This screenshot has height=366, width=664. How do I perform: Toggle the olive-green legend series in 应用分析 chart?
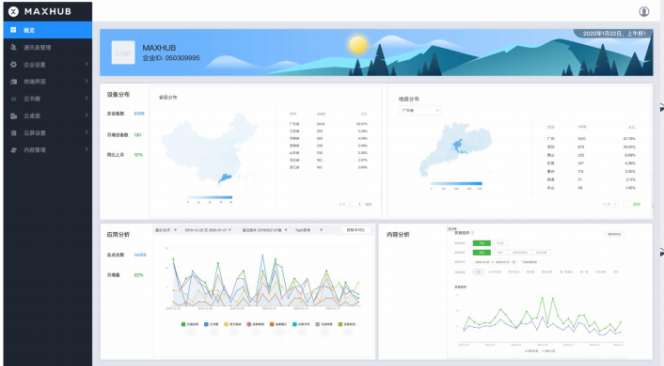[x=347, y=324]
